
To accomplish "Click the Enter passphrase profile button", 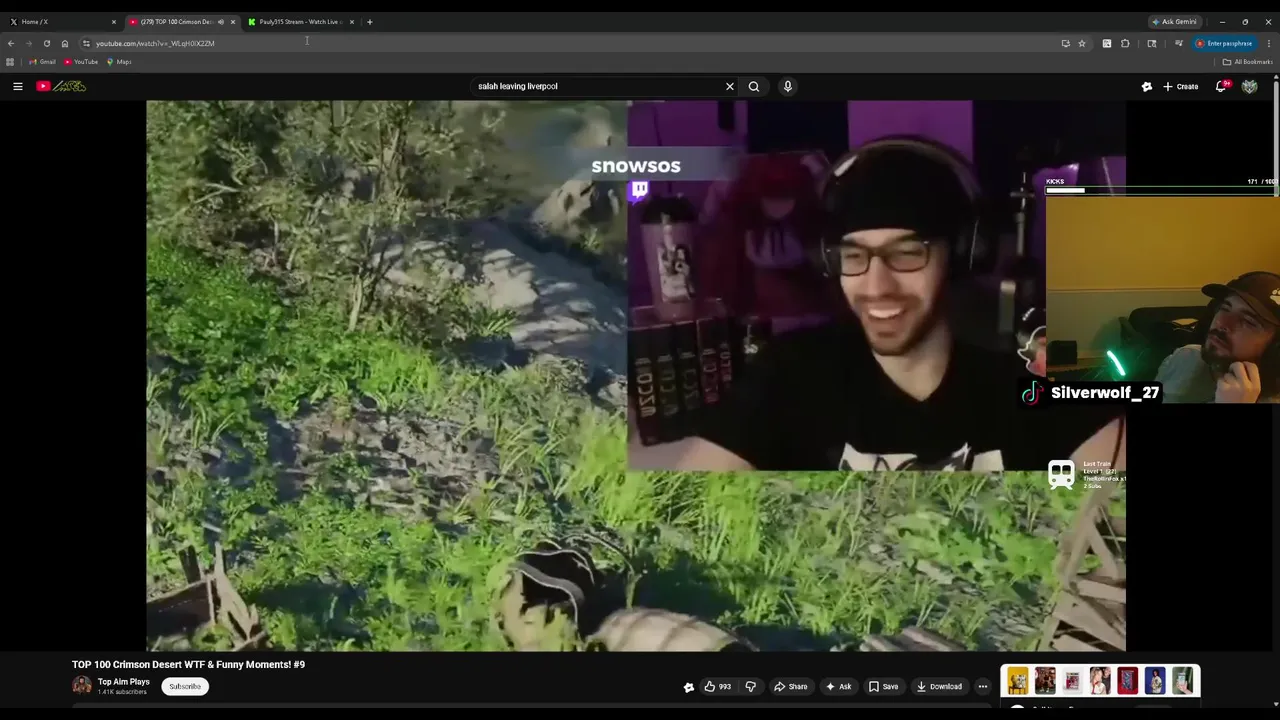I will point(1223,43).
